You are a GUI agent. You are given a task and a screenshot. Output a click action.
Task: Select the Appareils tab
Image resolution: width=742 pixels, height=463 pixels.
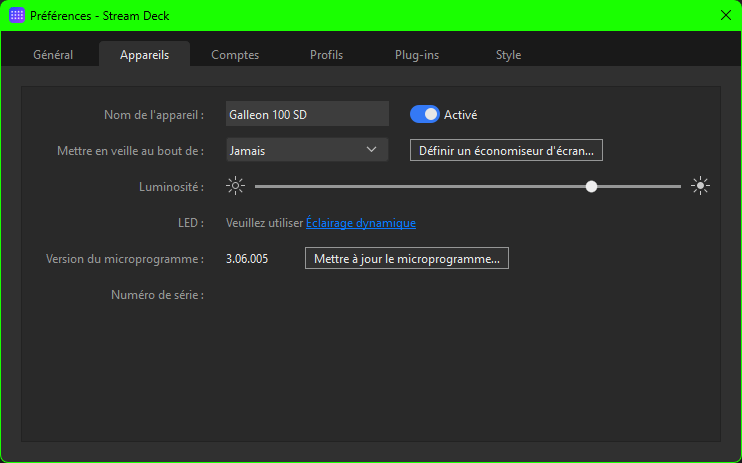click(x=144, y=55)
